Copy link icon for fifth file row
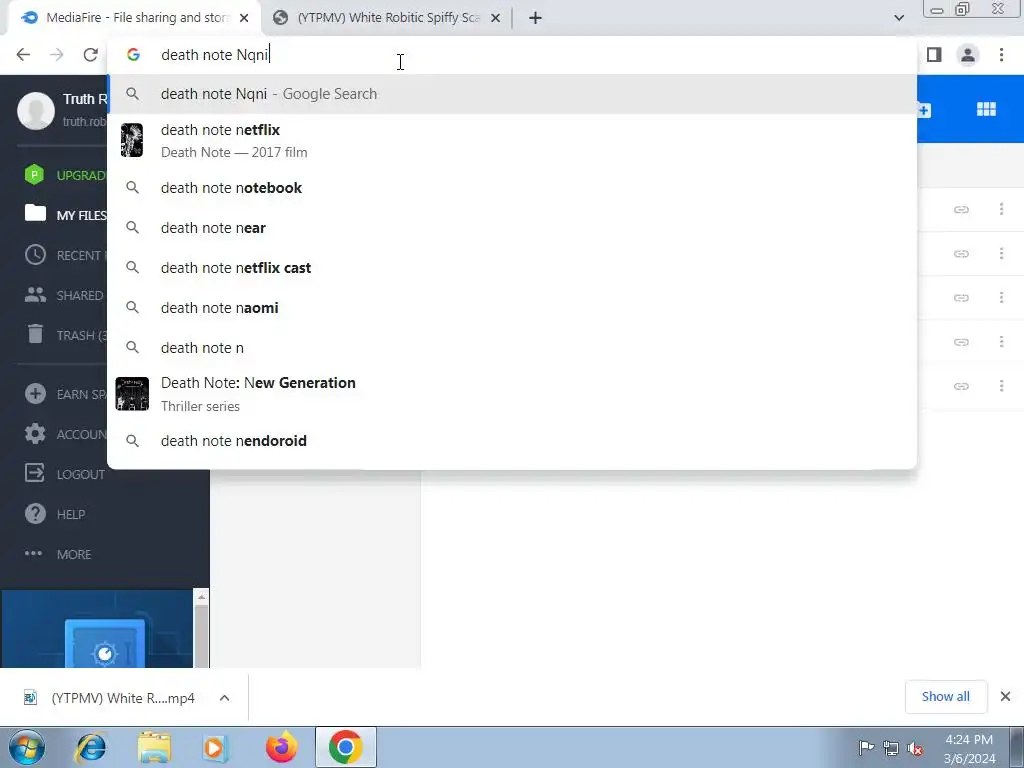 coord(961,386)
